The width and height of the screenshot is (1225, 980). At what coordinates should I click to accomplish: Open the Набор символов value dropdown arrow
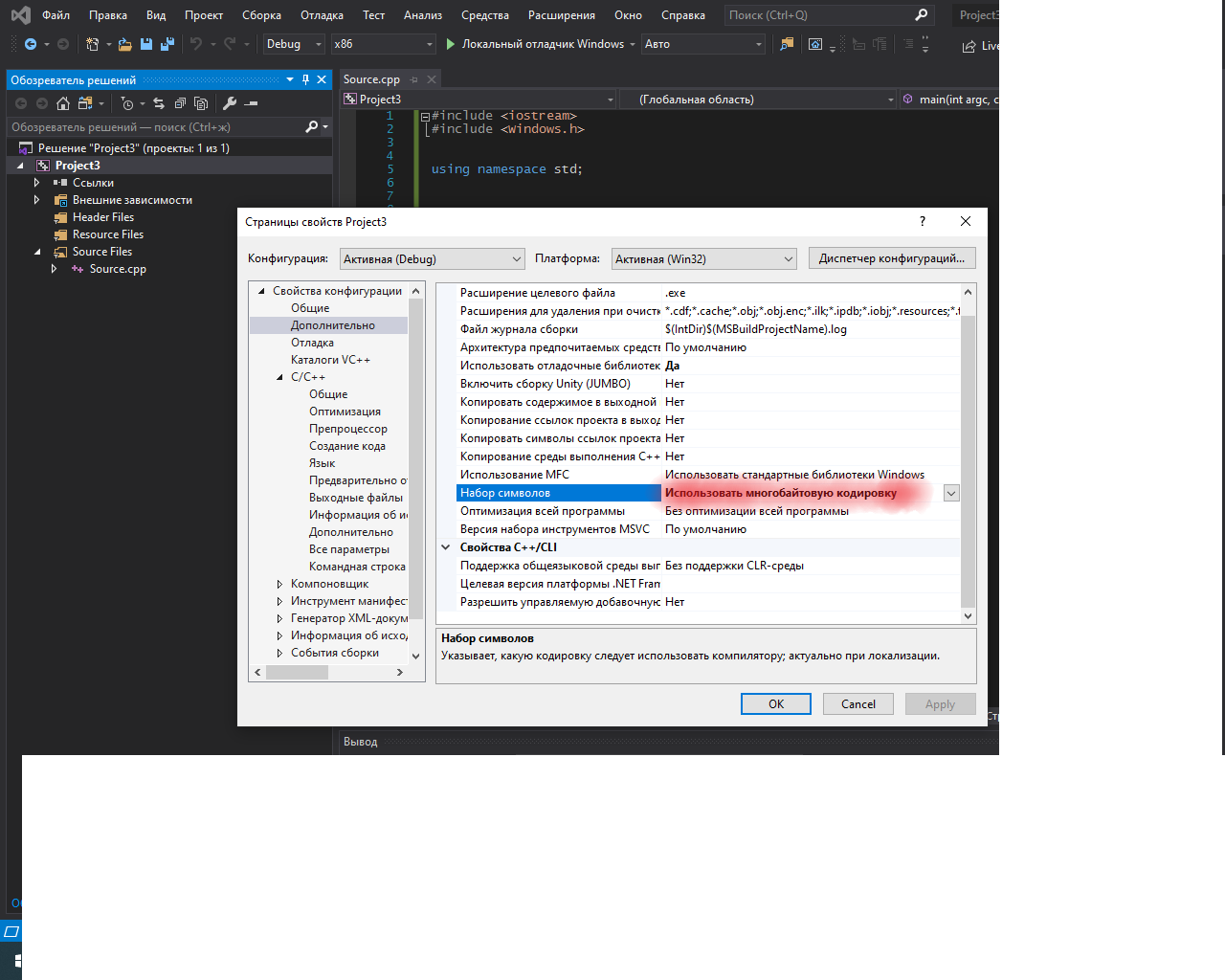pos(951,493)
